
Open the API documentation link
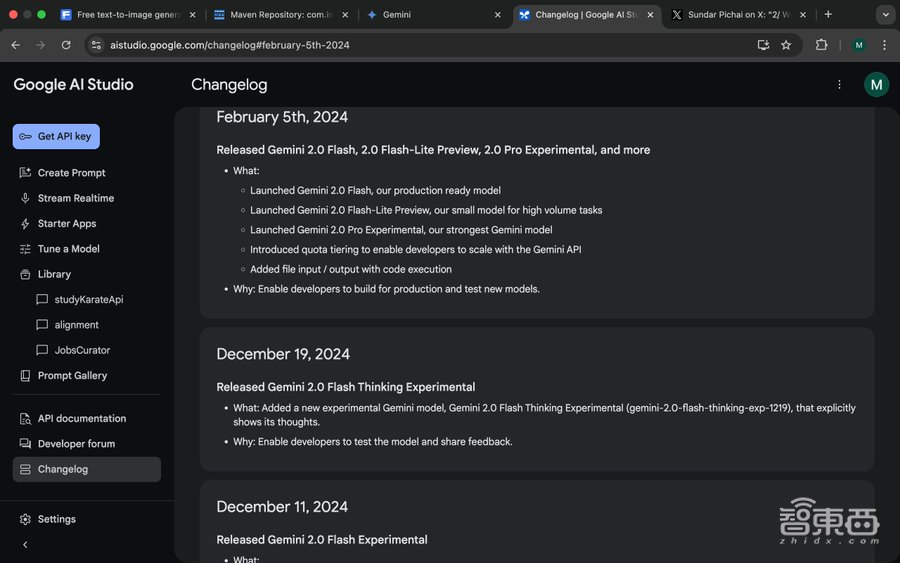(x=81, y=419)
